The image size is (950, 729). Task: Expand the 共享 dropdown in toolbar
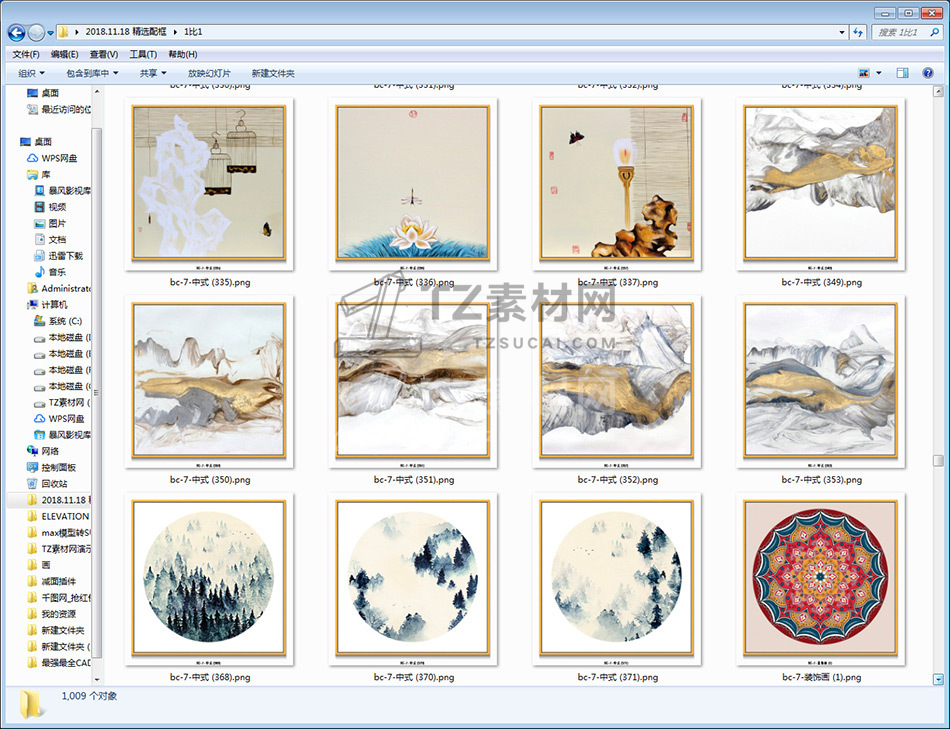pyautogui.click(x=153, y=73)
